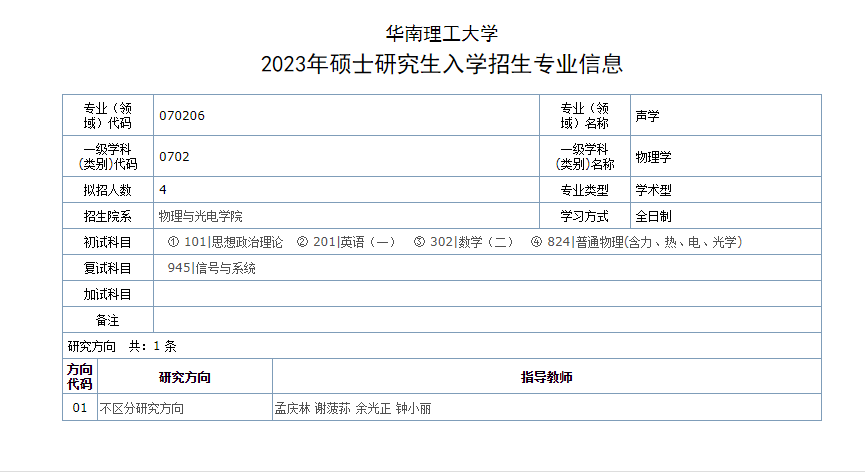Select the major code 070206

click(181, 116)
